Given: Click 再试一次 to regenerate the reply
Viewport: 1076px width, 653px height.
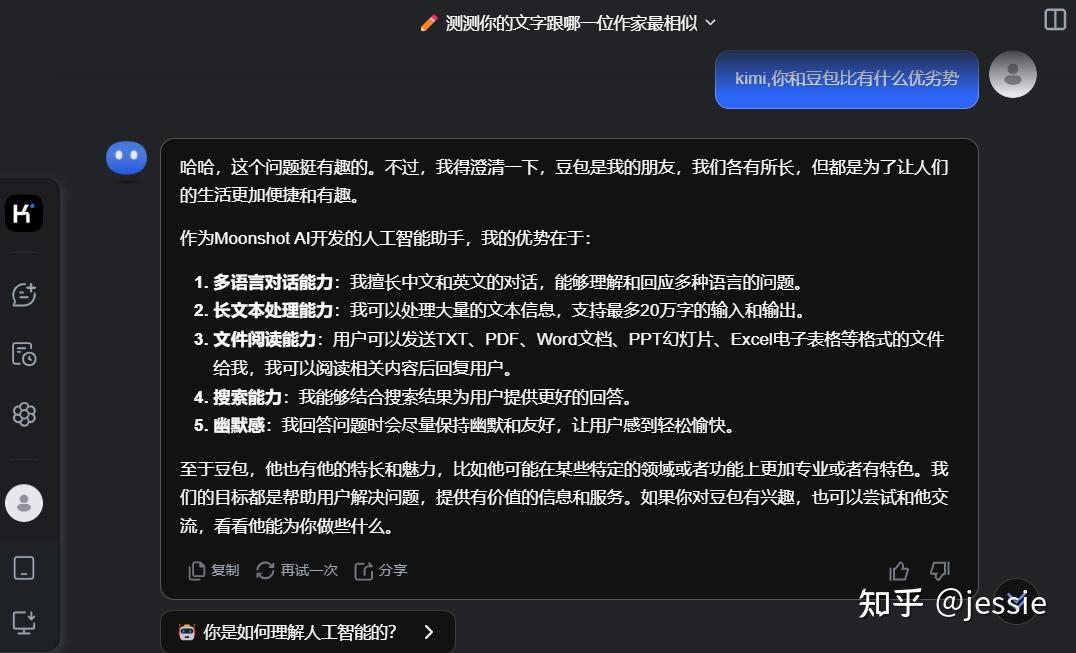Looking at the screenshot, I should click(297, 570).
